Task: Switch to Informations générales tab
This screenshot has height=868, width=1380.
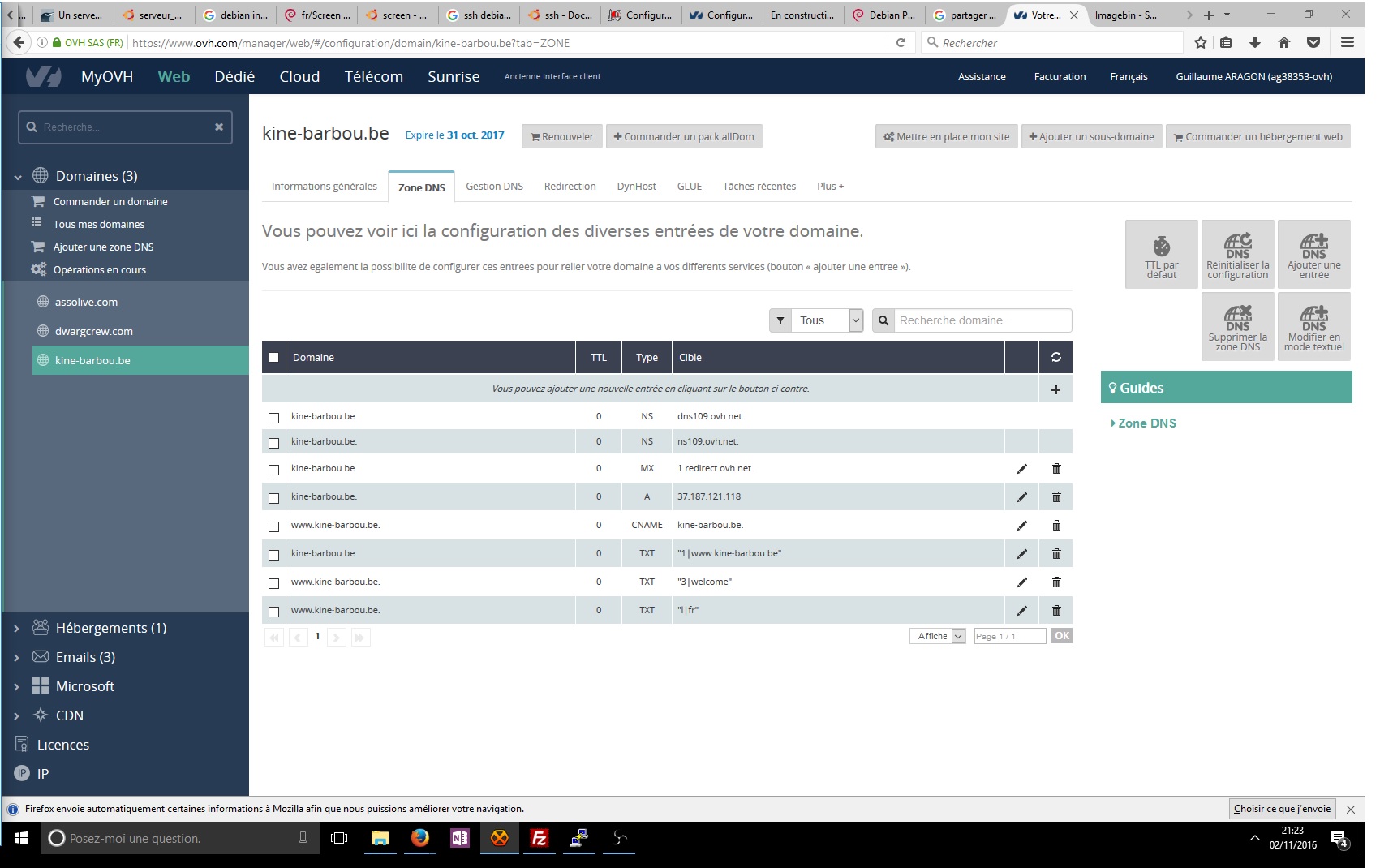Action: pyautogui.click(x=324, y=187)
